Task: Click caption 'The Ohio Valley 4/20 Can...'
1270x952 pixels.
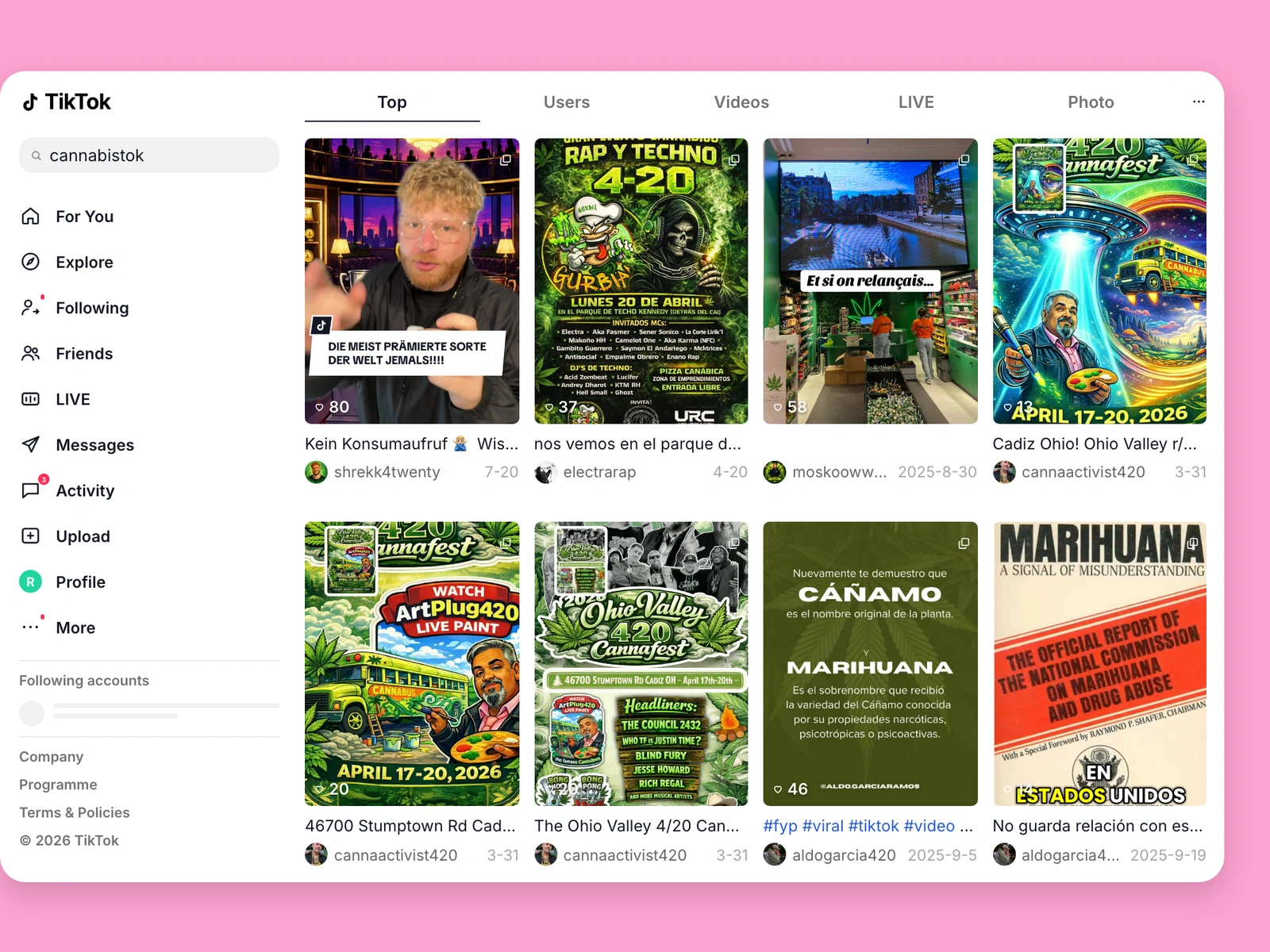Action: tap(637, 826)
